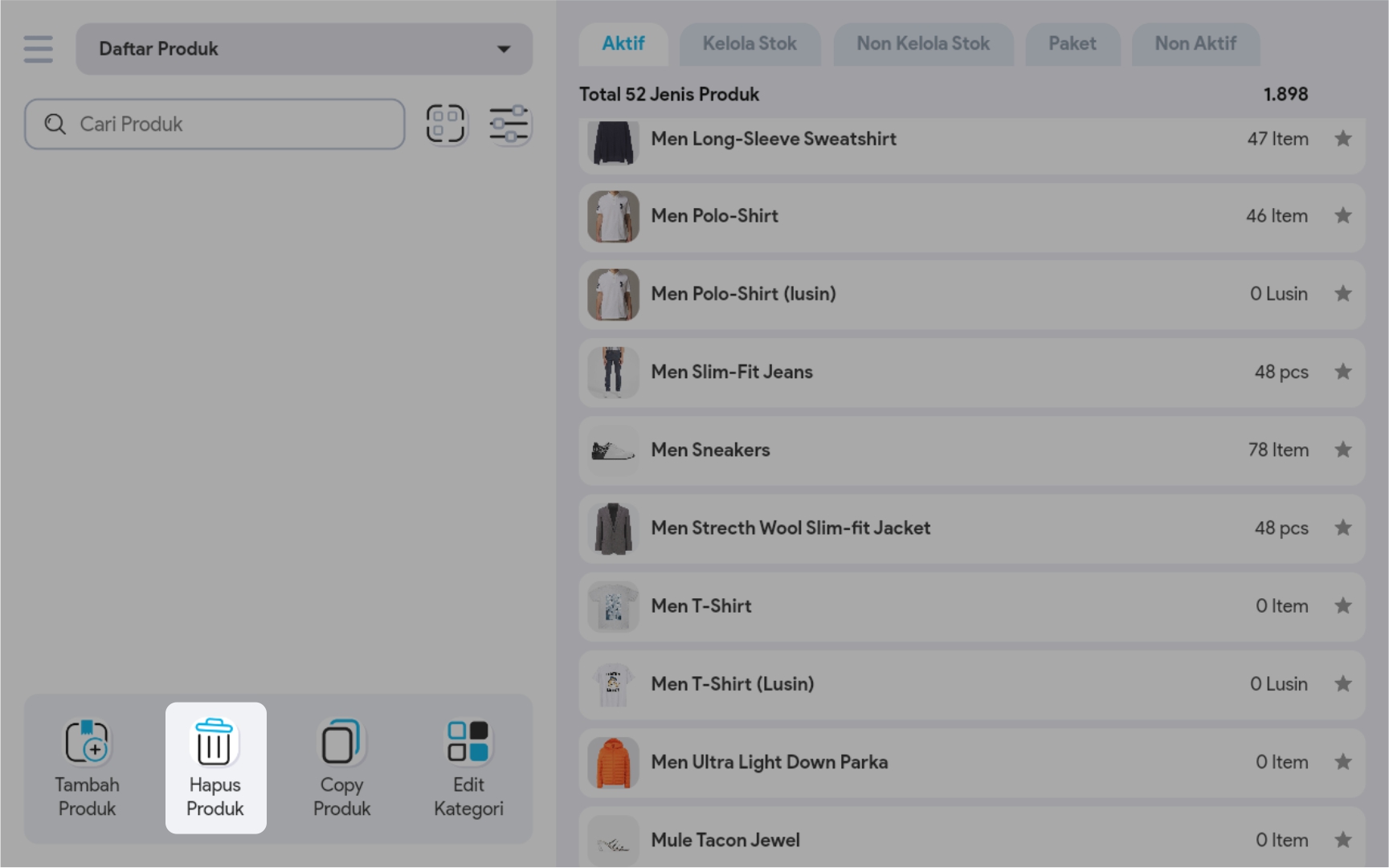Toggle favorite star for Men Sneakers

1342,450
